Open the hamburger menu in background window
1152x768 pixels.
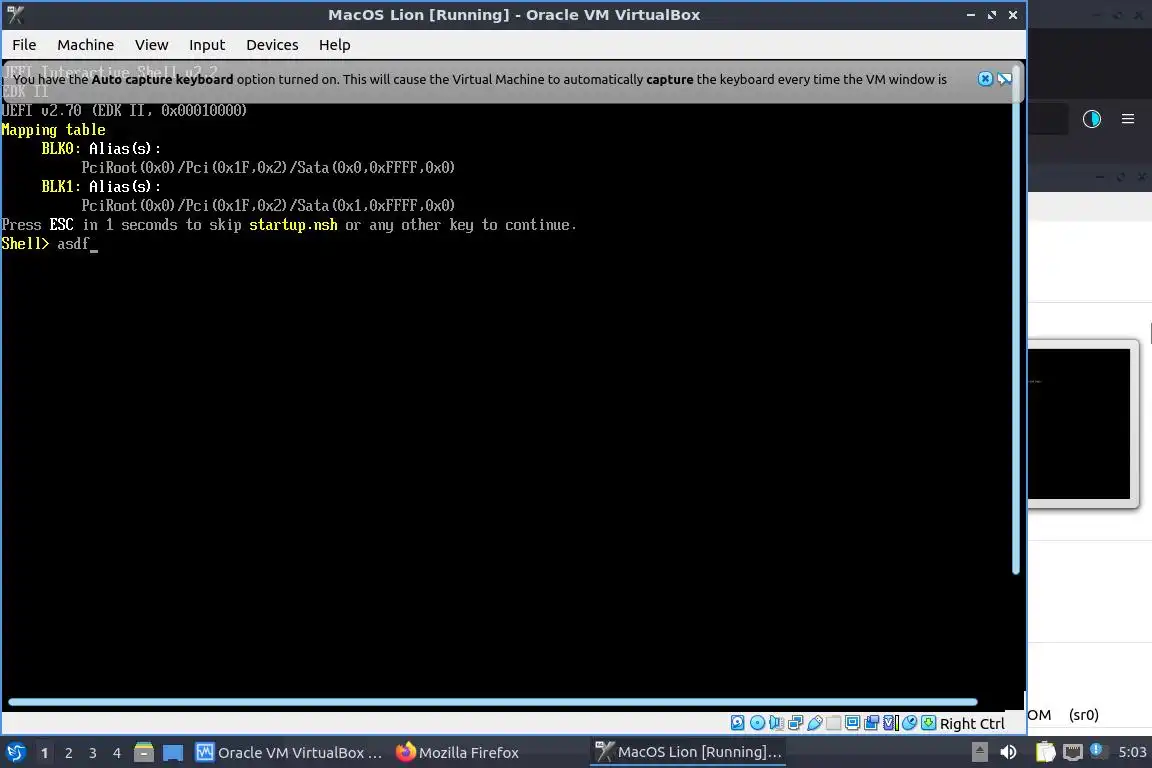pos(1128,119)
